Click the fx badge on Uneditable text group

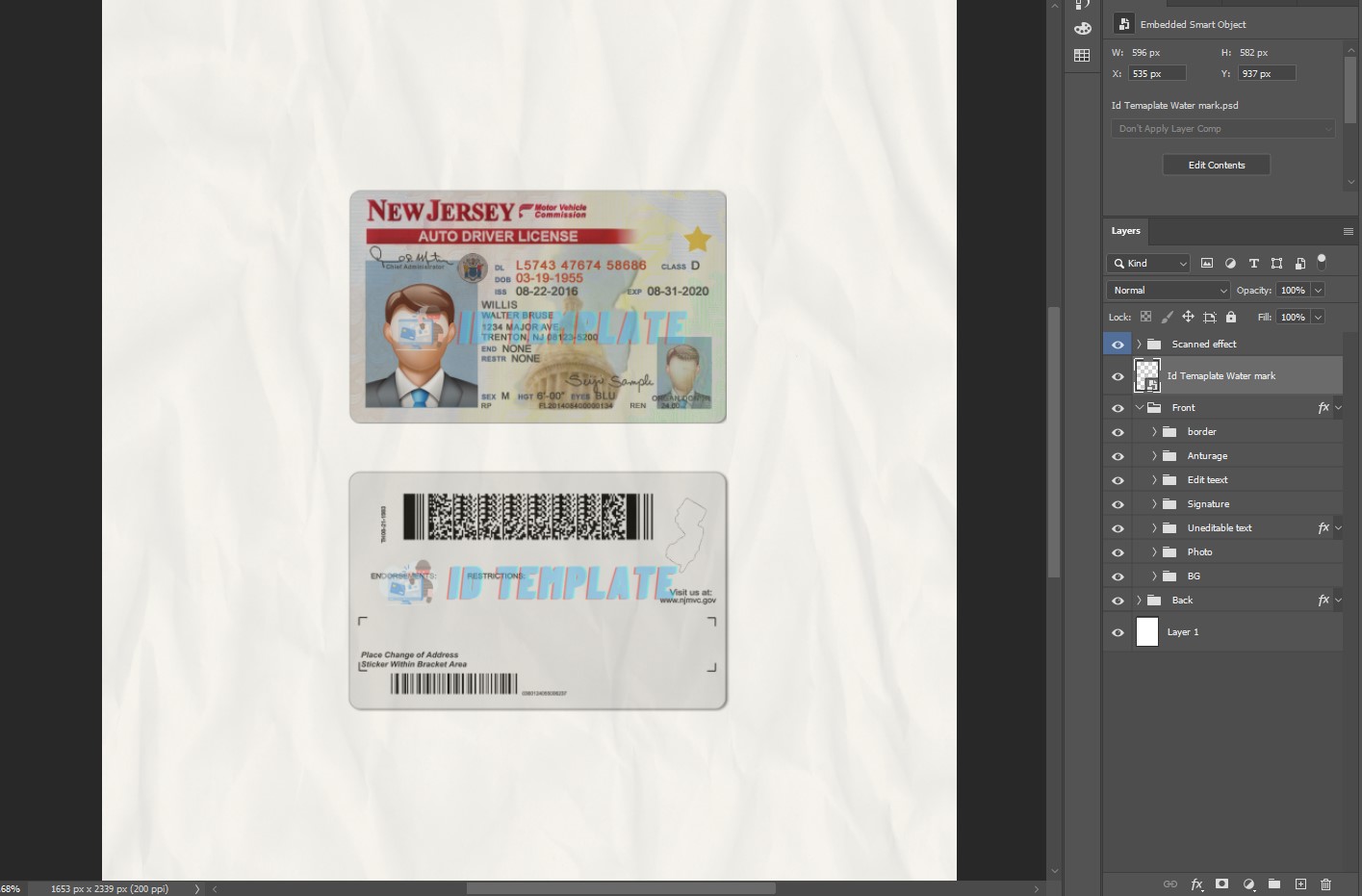pyautogui.click(x=1323, y=527)
